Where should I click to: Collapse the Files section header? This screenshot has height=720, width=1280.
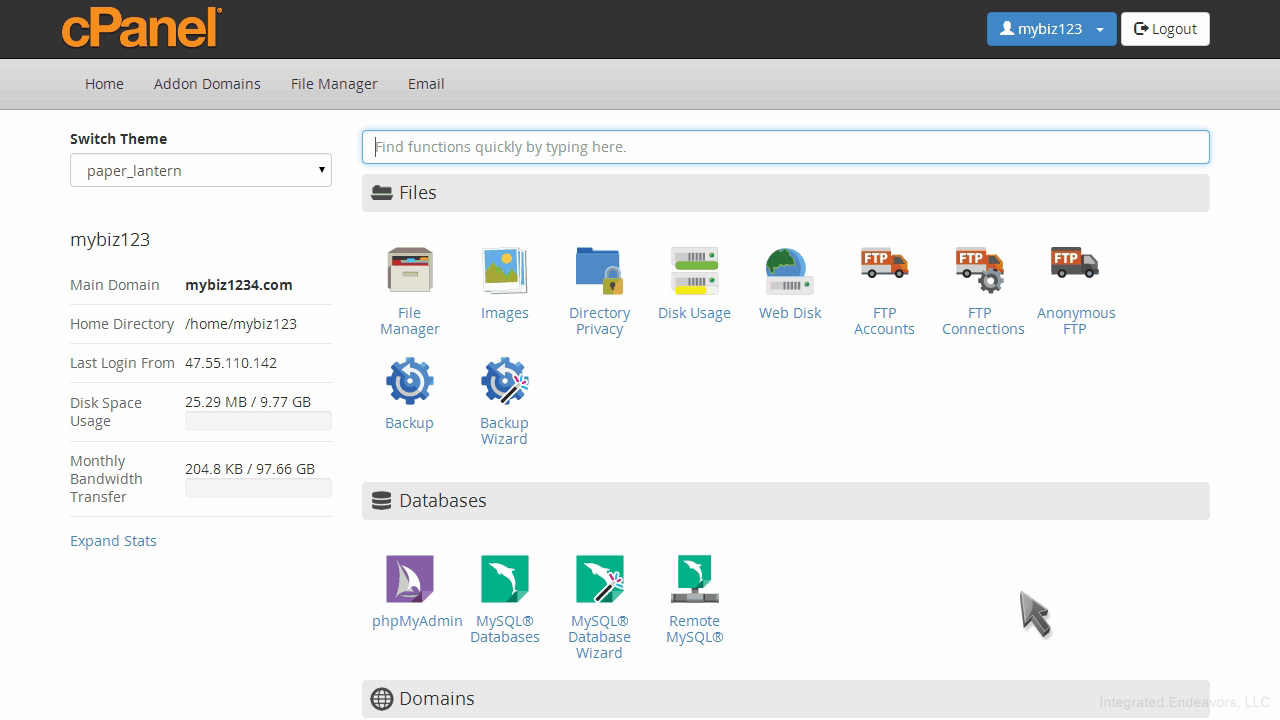[785, 193]
